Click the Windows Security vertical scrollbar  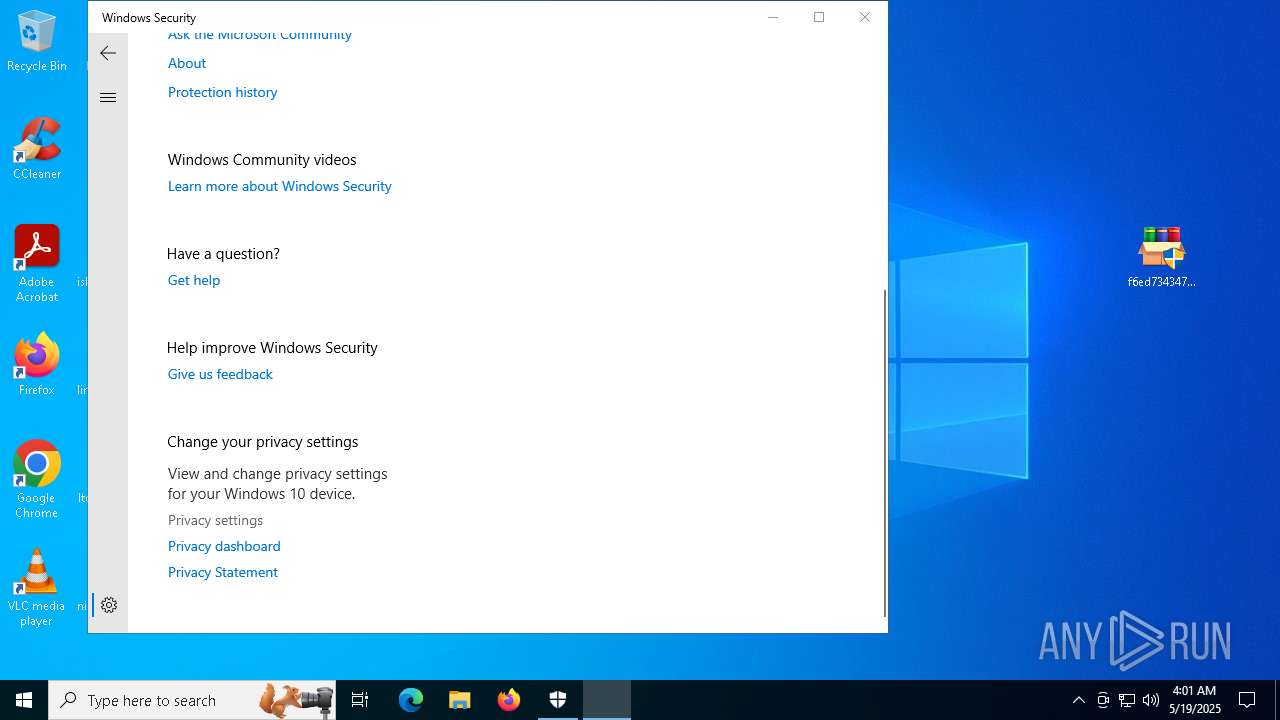click(884, 453)
